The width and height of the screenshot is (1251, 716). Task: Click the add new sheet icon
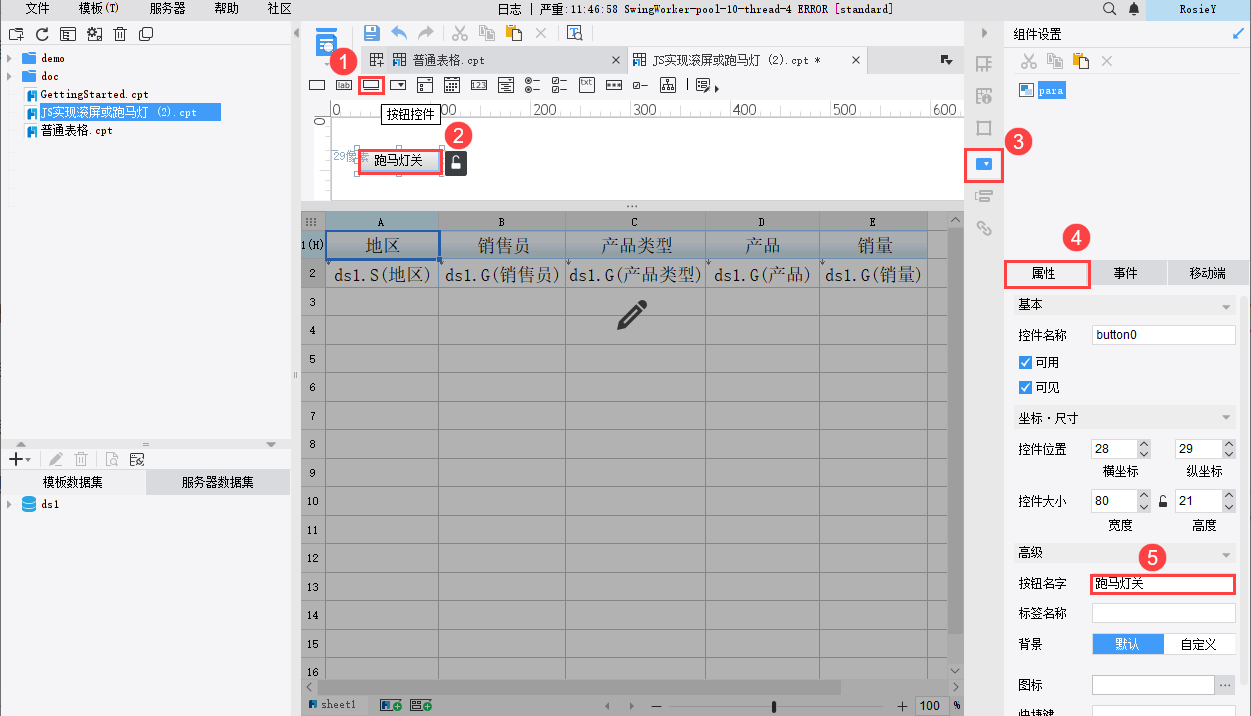[x=390, y=705]
